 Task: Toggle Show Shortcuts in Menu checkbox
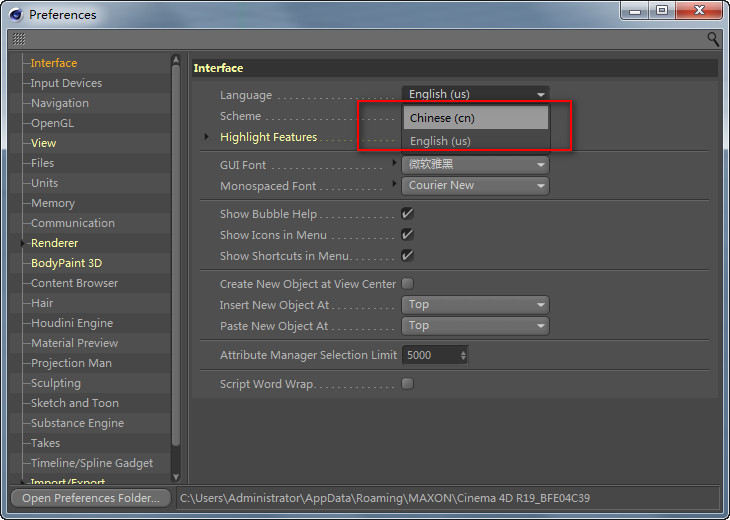click(407, 256)
